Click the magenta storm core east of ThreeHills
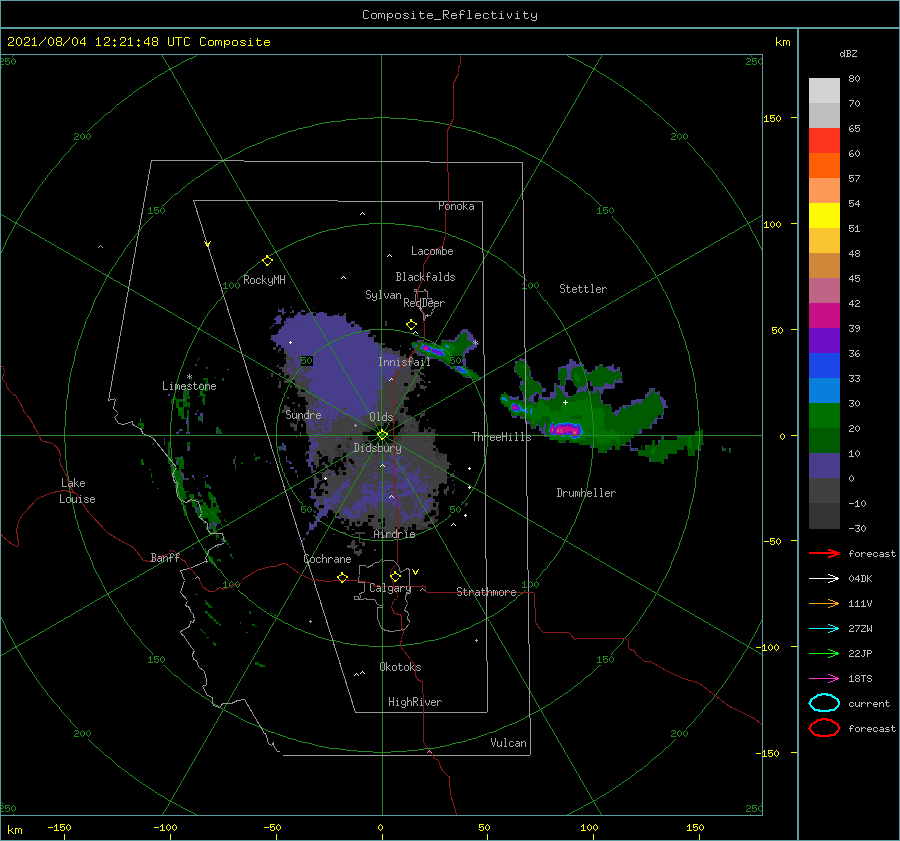Image resolution: width=900 pixels, height=841 pixels. point(565,429)
